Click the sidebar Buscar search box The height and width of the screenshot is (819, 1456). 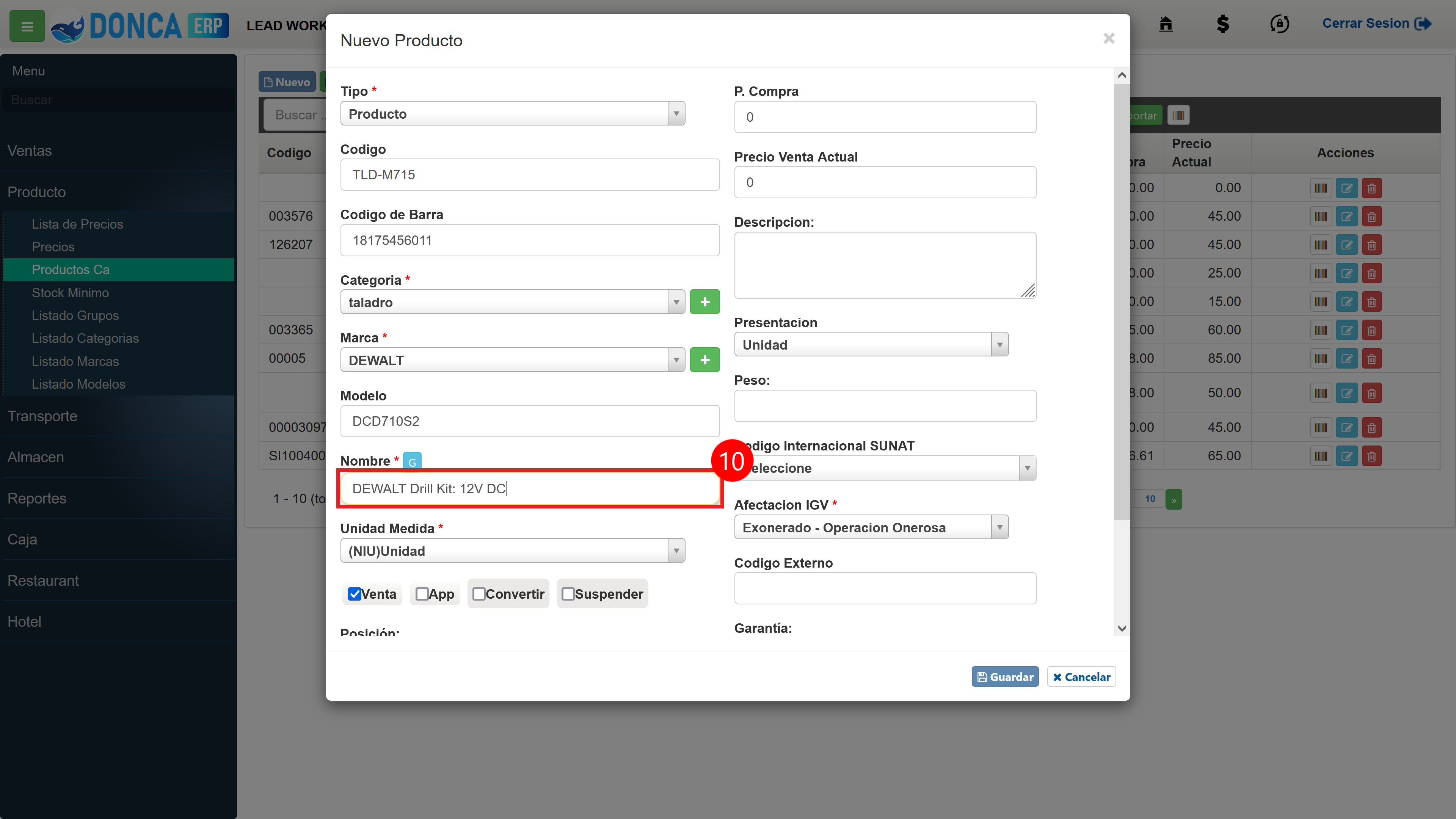(119, 99)
